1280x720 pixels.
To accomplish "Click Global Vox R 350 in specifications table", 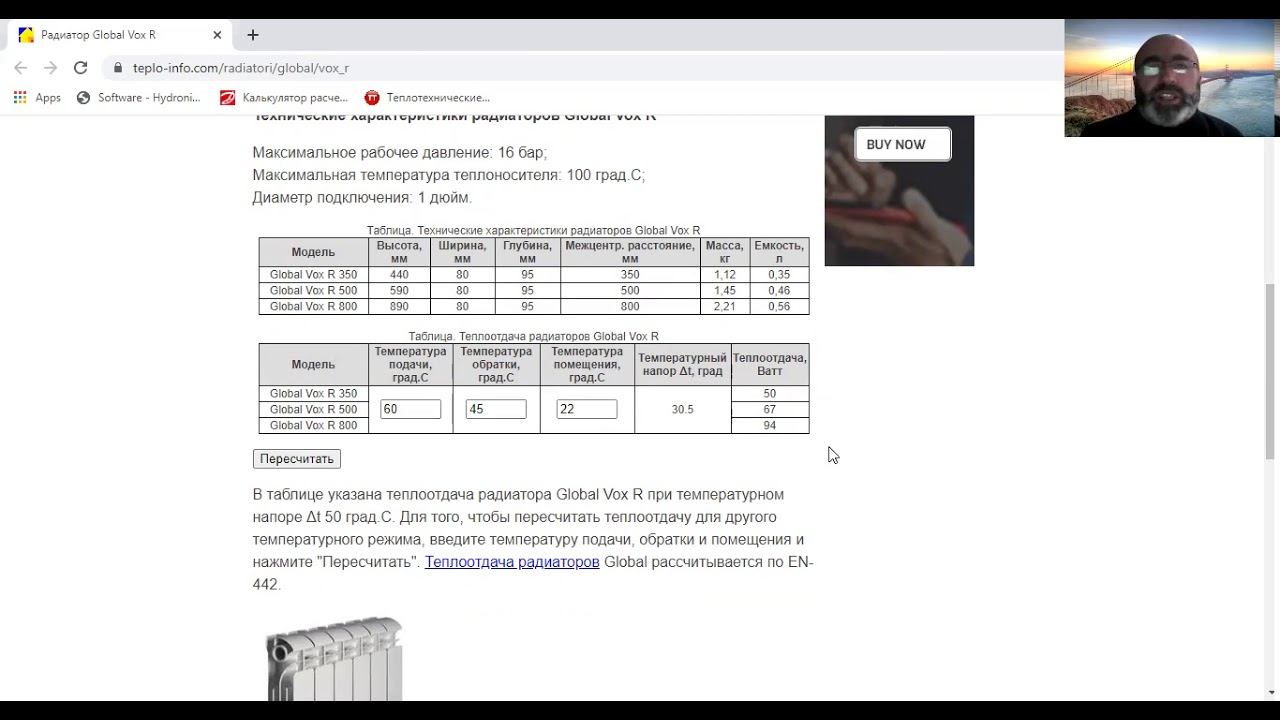I will 313,275.
